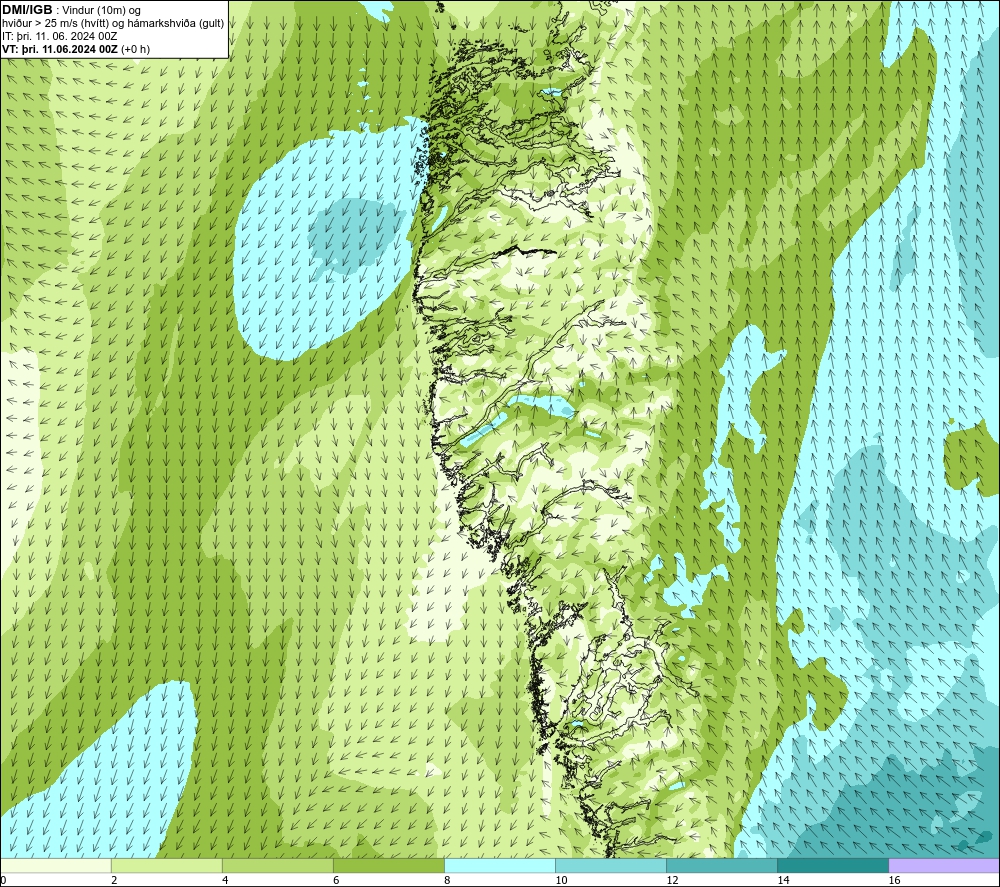Click the purple above-16 m/s legend swatch
Image resolution: width=1000 pixels, height=887 pixels.
tap(944, 865)
